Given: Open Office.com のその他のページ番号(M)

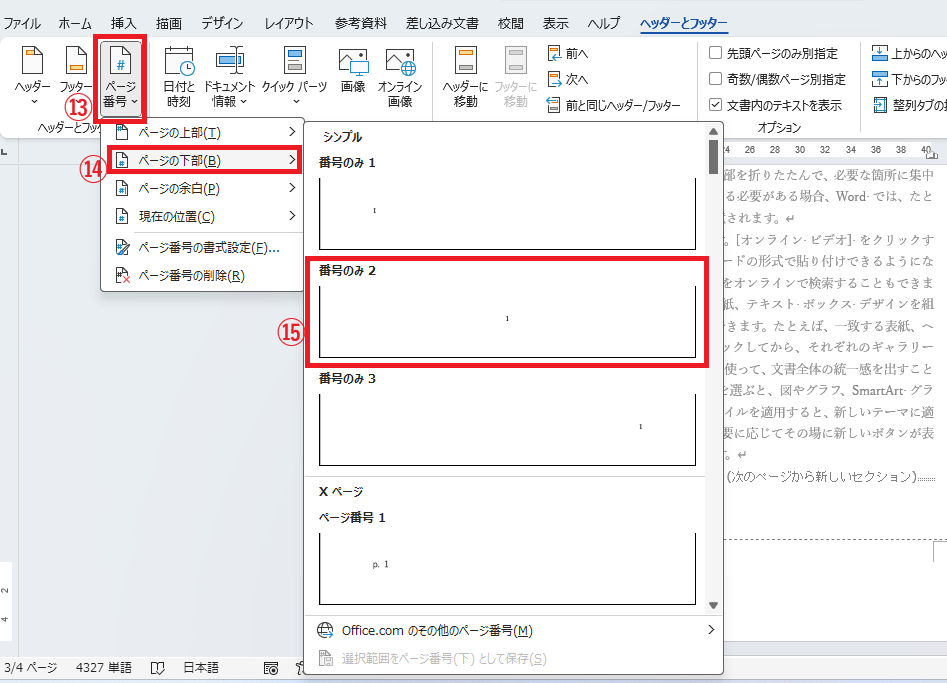Looking at the screenshot, I should pos(513,630).
